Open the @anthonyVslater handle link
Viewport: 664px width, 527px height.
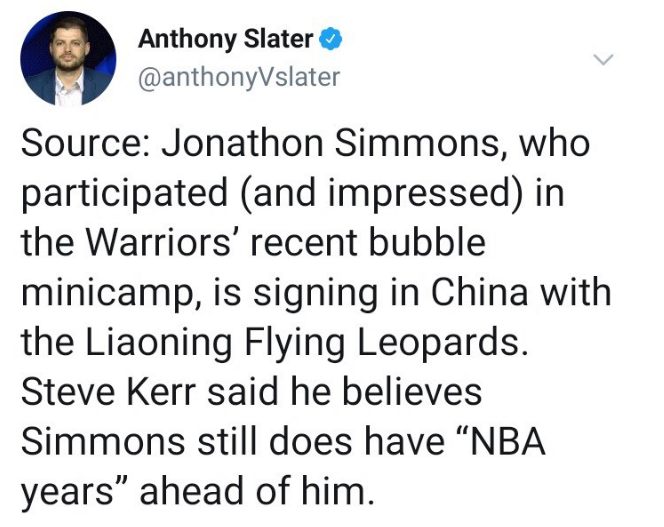point(238,77)
